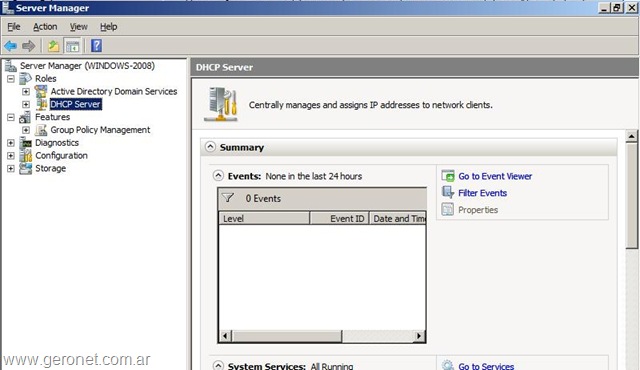Collapse the System Services section chevron

click(218, 366)
